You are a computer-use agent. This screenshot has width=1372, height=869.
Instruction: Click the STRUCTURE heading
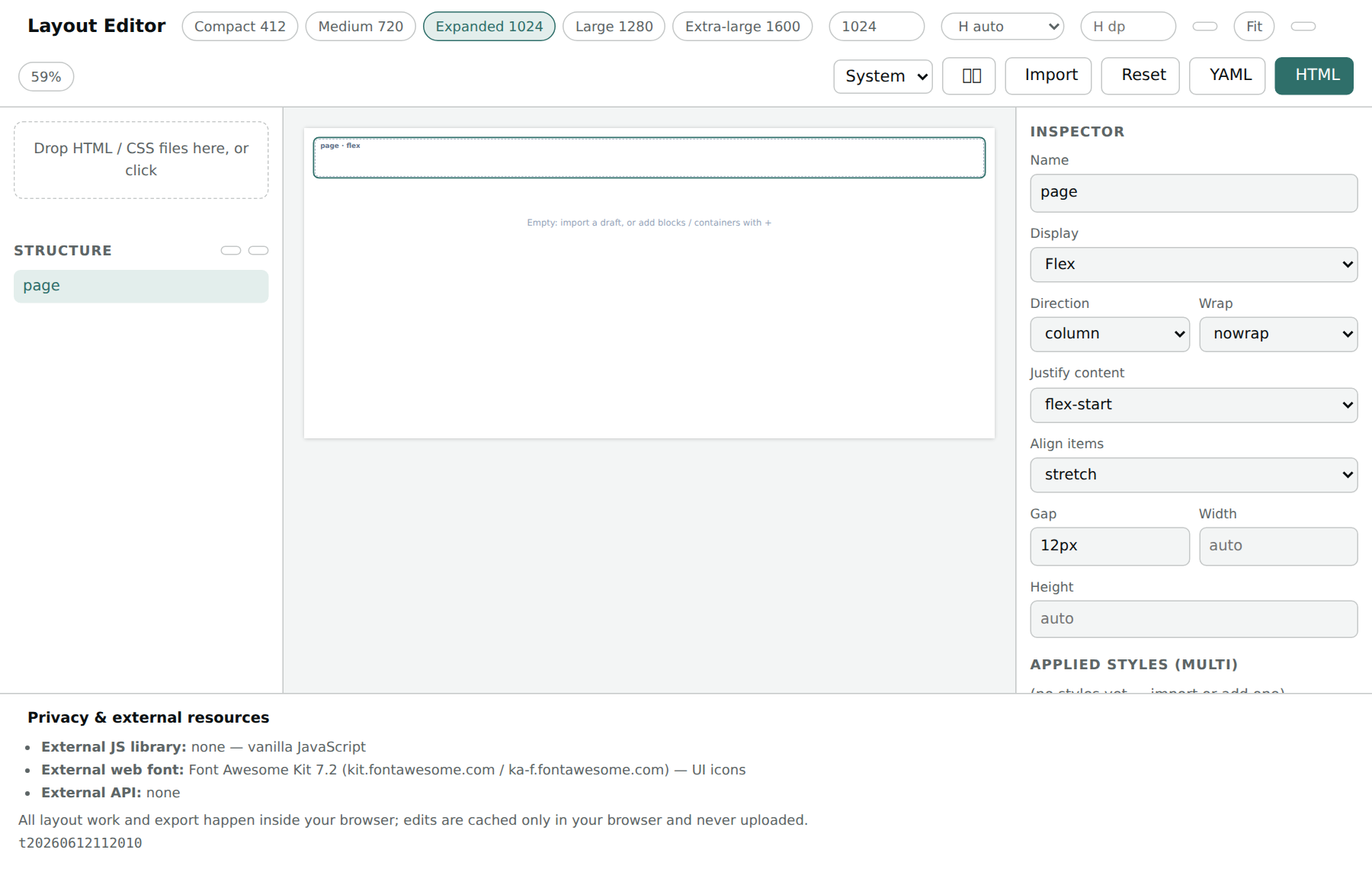coord(63,251)
